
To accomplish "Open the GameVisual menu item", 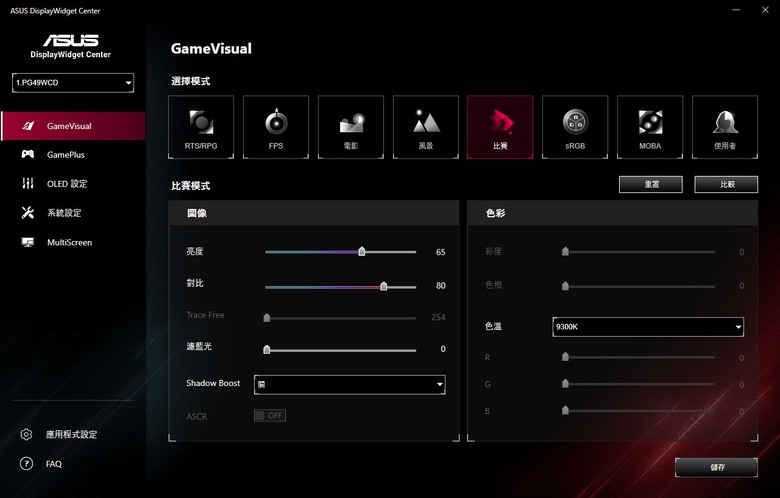I will [x=73, y=126].
